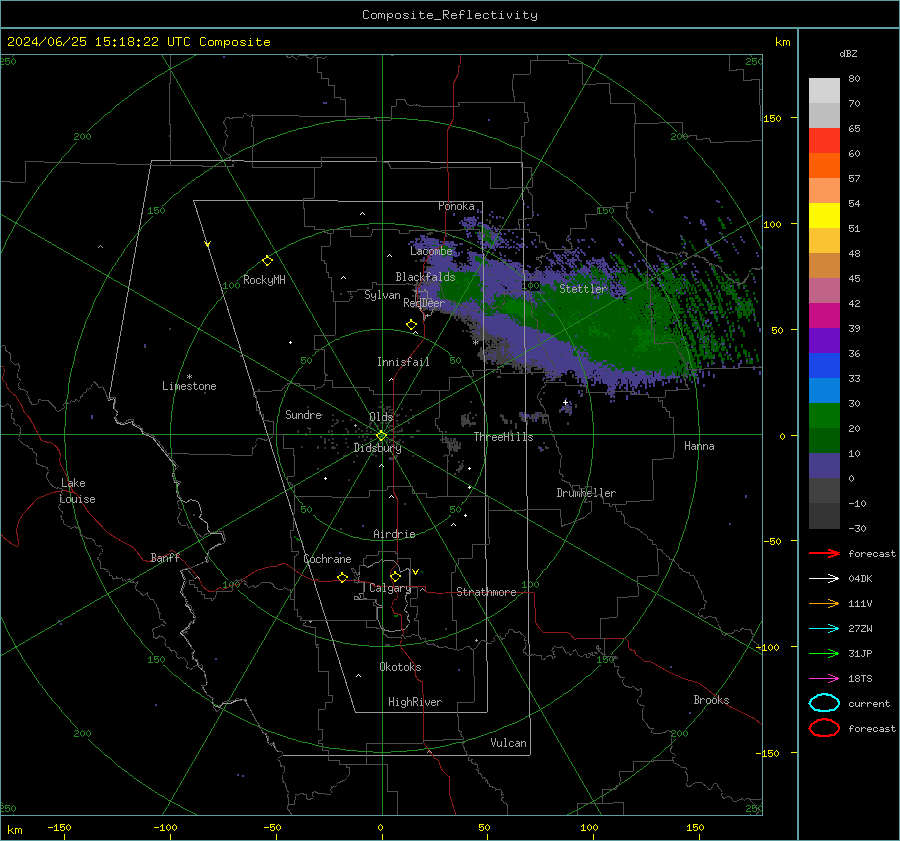Click the Airdrie city label
Viewport: 900px width, 841px height.
pyautogui.click(x=394, y=534)
